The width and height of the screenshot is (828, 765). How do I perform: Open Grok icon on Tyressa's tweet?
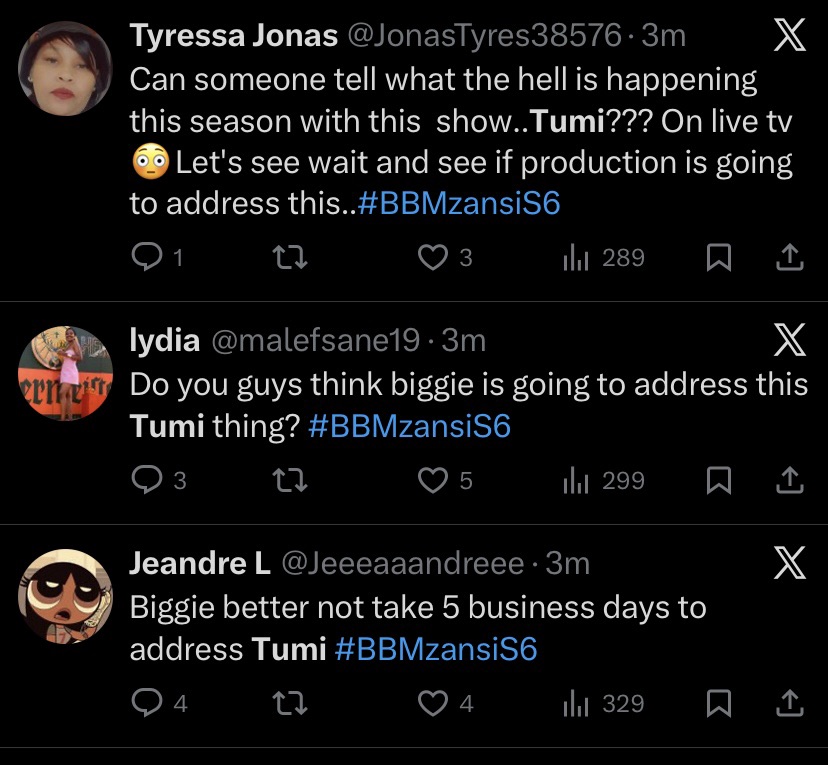click(x=790, y=38)
